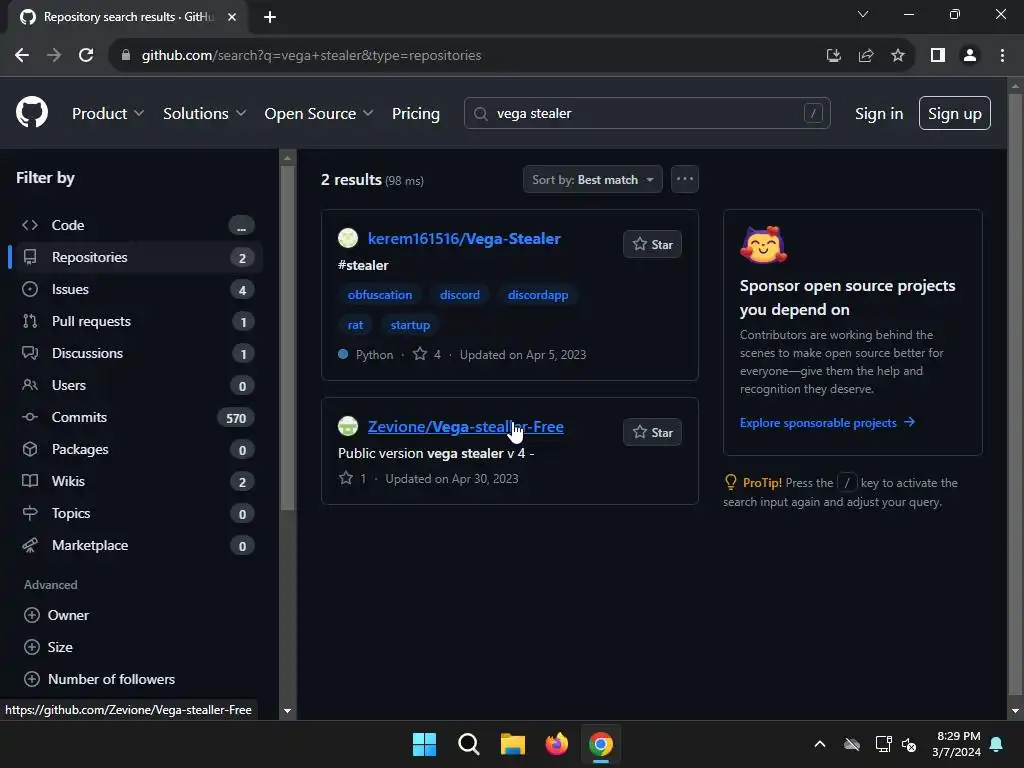Click the star count 1 on Vega-stealler-Free
Screen dimensions: 1024x768
tap(353, 479)
